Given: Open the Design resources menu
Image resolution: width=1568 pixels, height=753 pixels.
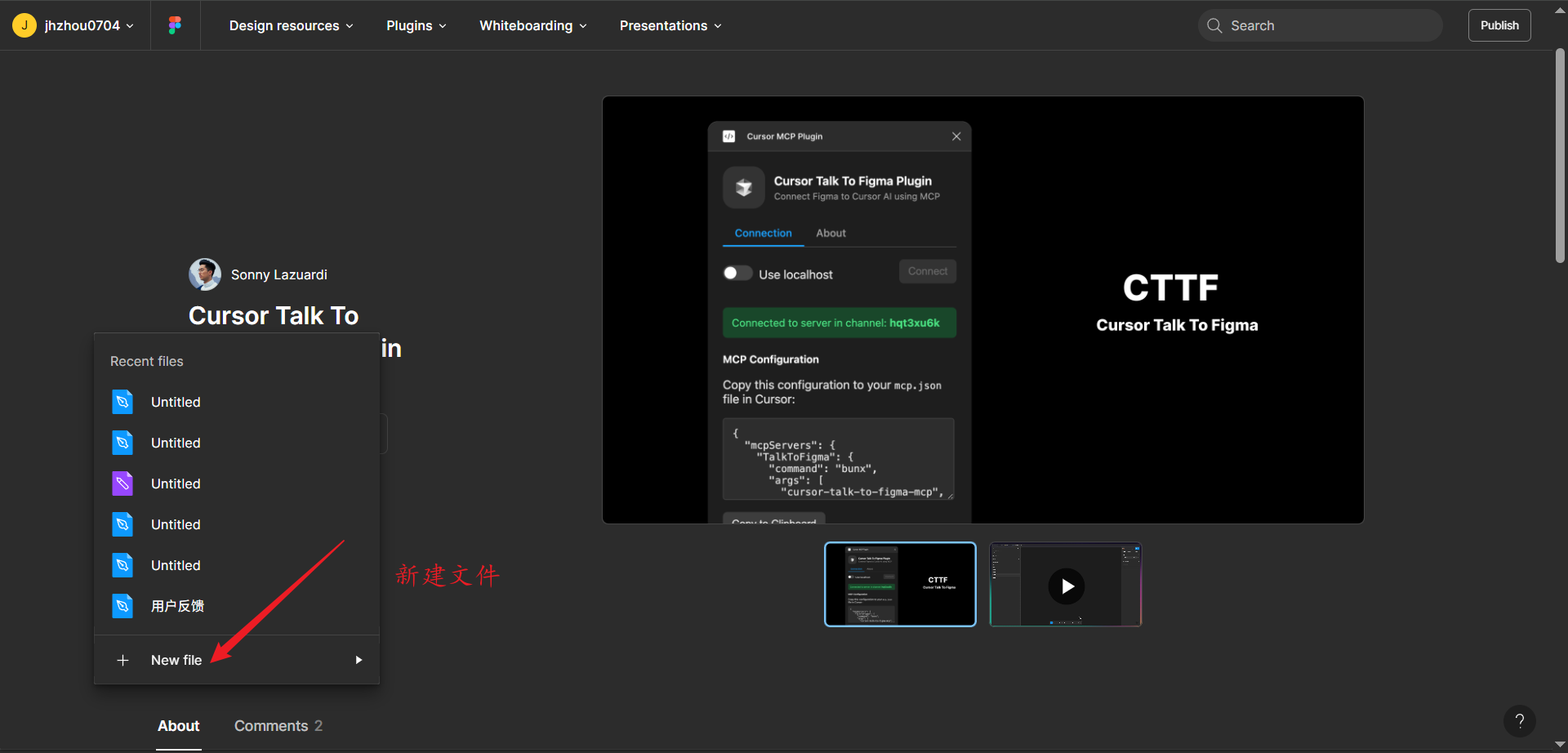Looking at the screenshot, I should [292, 25].
